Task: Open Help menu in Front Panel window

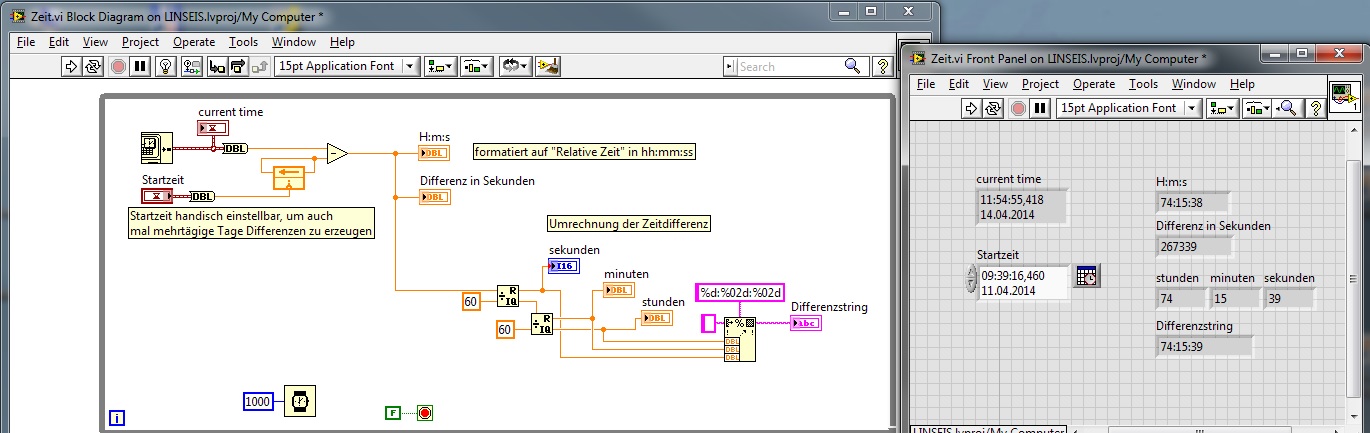Action: (x=1242, y=84)
